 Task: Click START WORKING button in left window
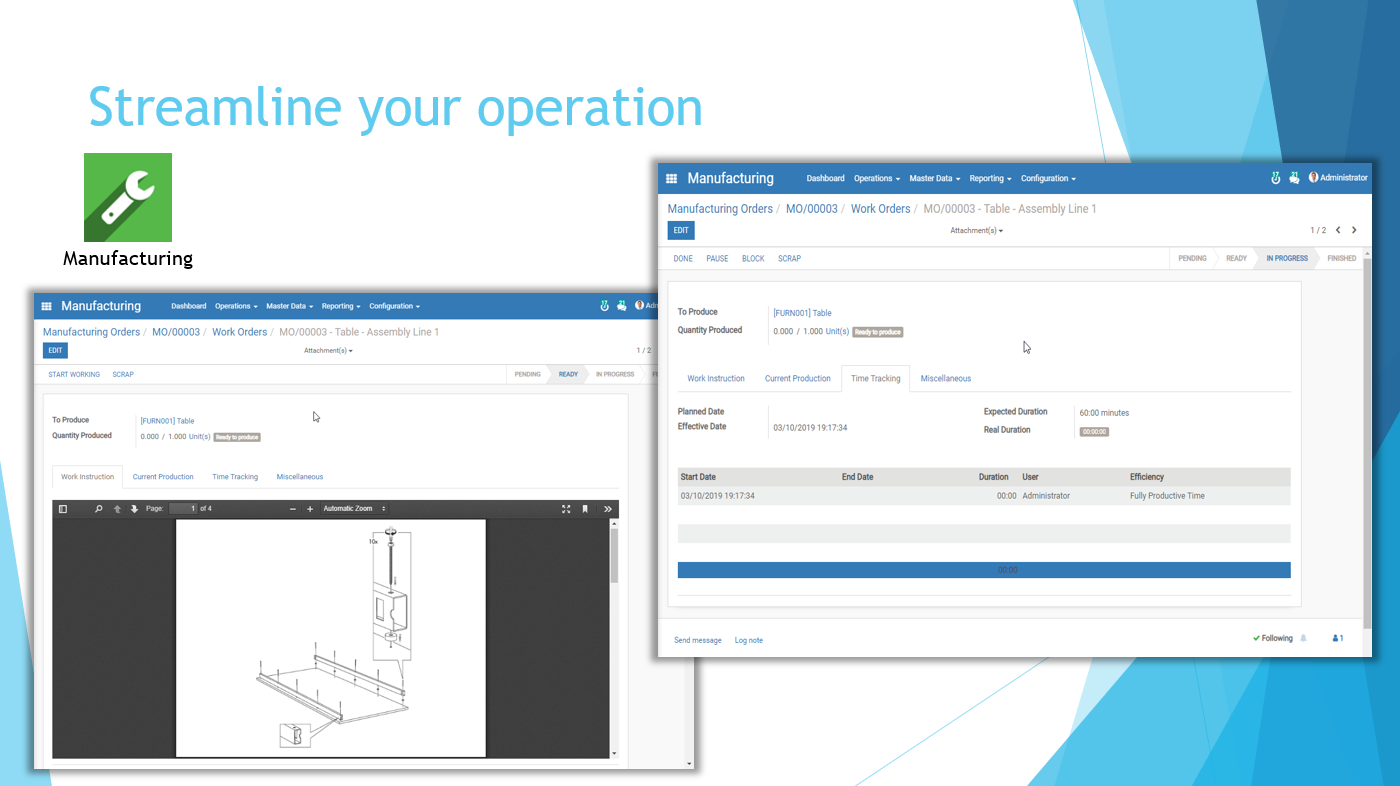[x=74, y=374]
